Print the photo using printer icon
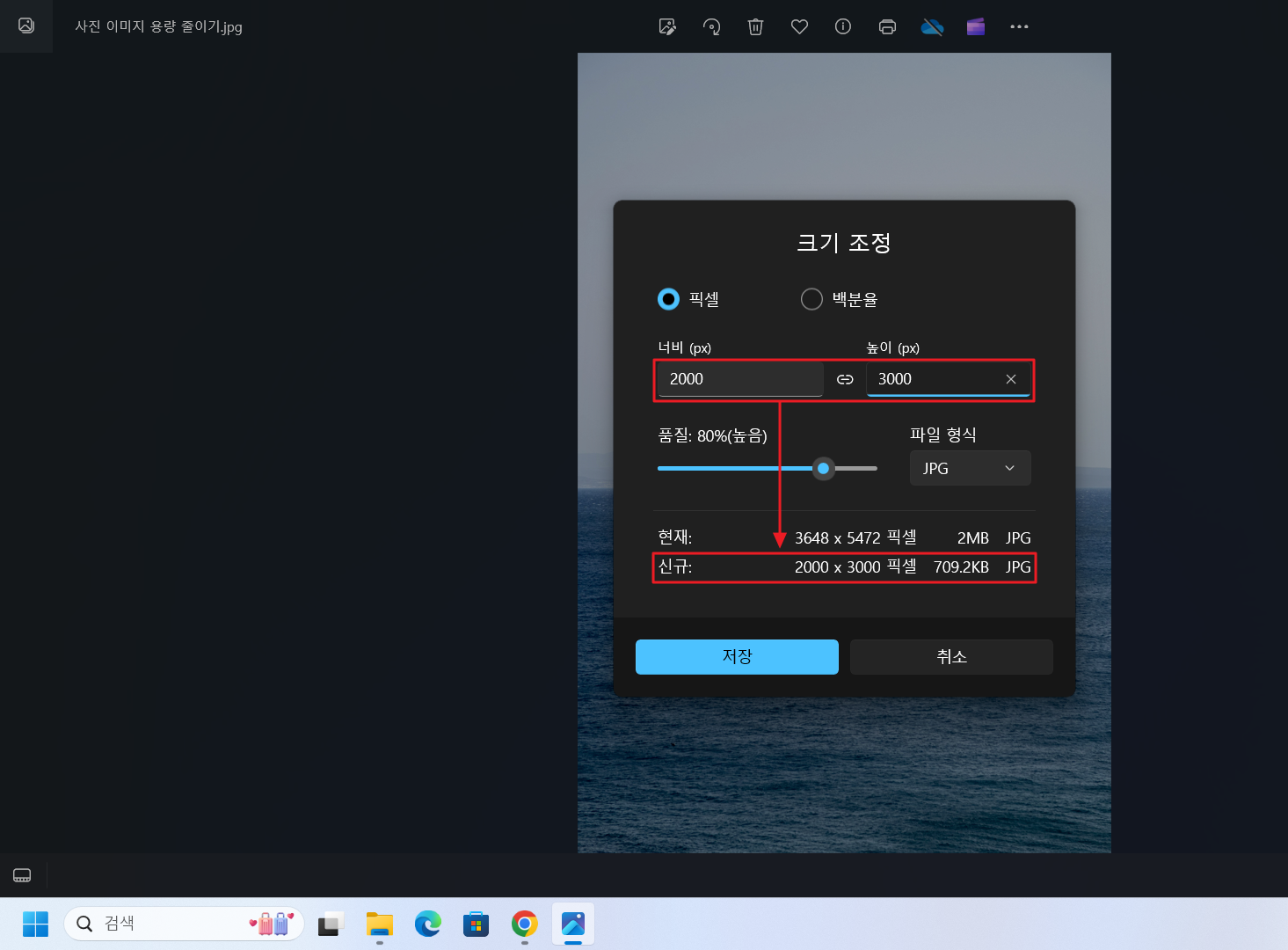Image resolution: width=1288 pixels, height=950 pixels. 887,26
